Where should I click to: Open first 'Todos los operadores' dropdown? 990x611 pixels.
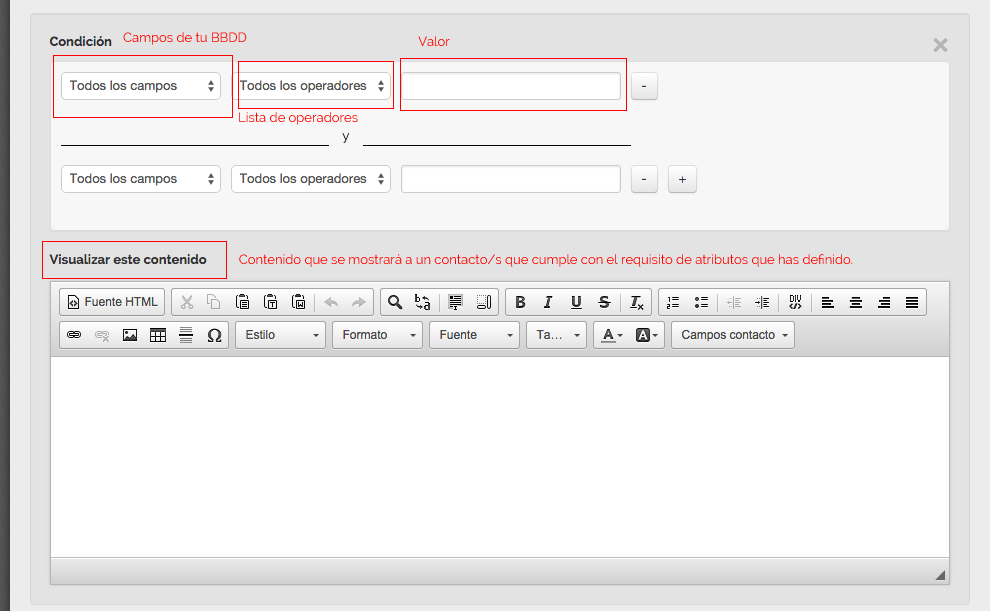tap(312, 86)
